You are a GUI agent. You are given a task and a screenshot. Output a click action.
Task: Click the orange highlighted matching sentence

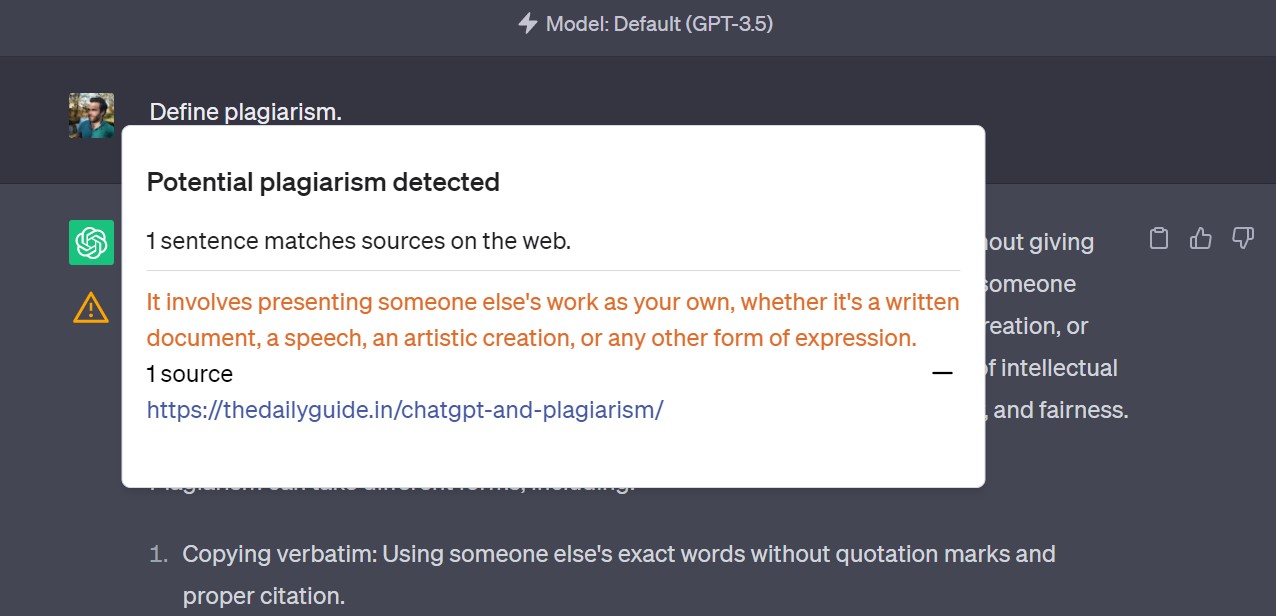coord(553,320)
